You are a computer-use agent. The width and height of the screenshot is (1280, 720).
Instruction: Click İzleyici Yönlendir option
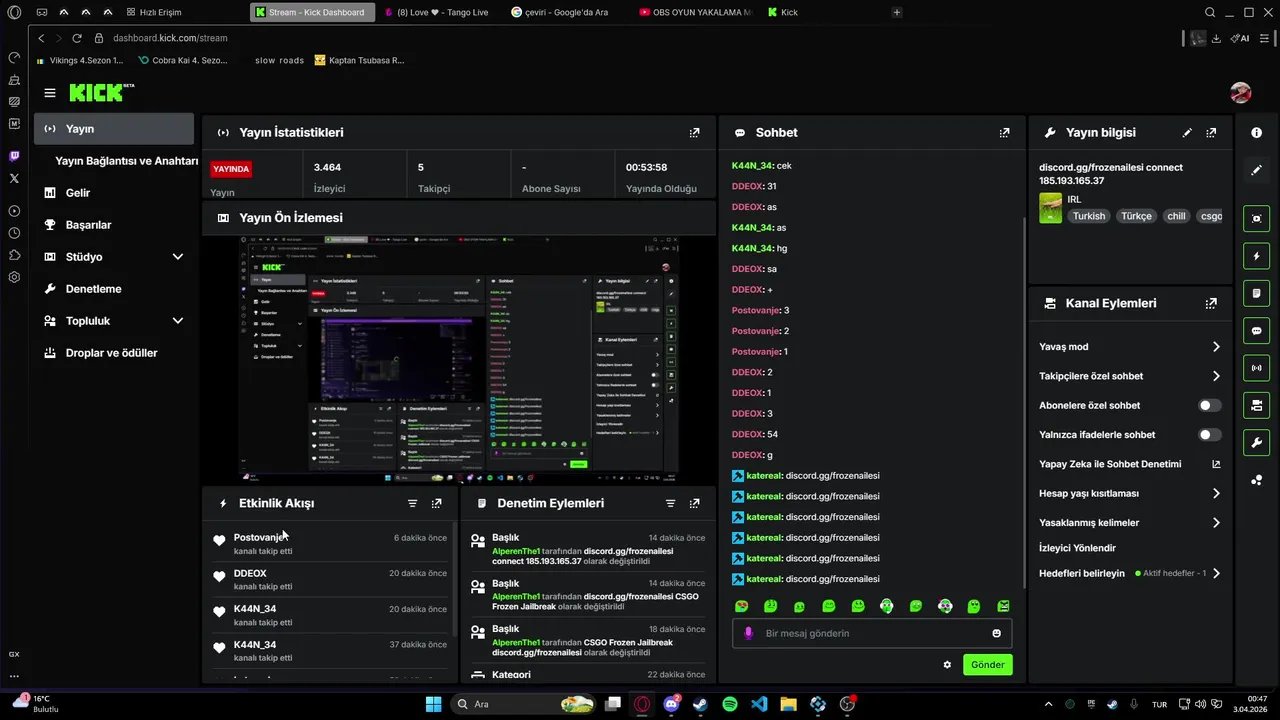pos(1077,548)
